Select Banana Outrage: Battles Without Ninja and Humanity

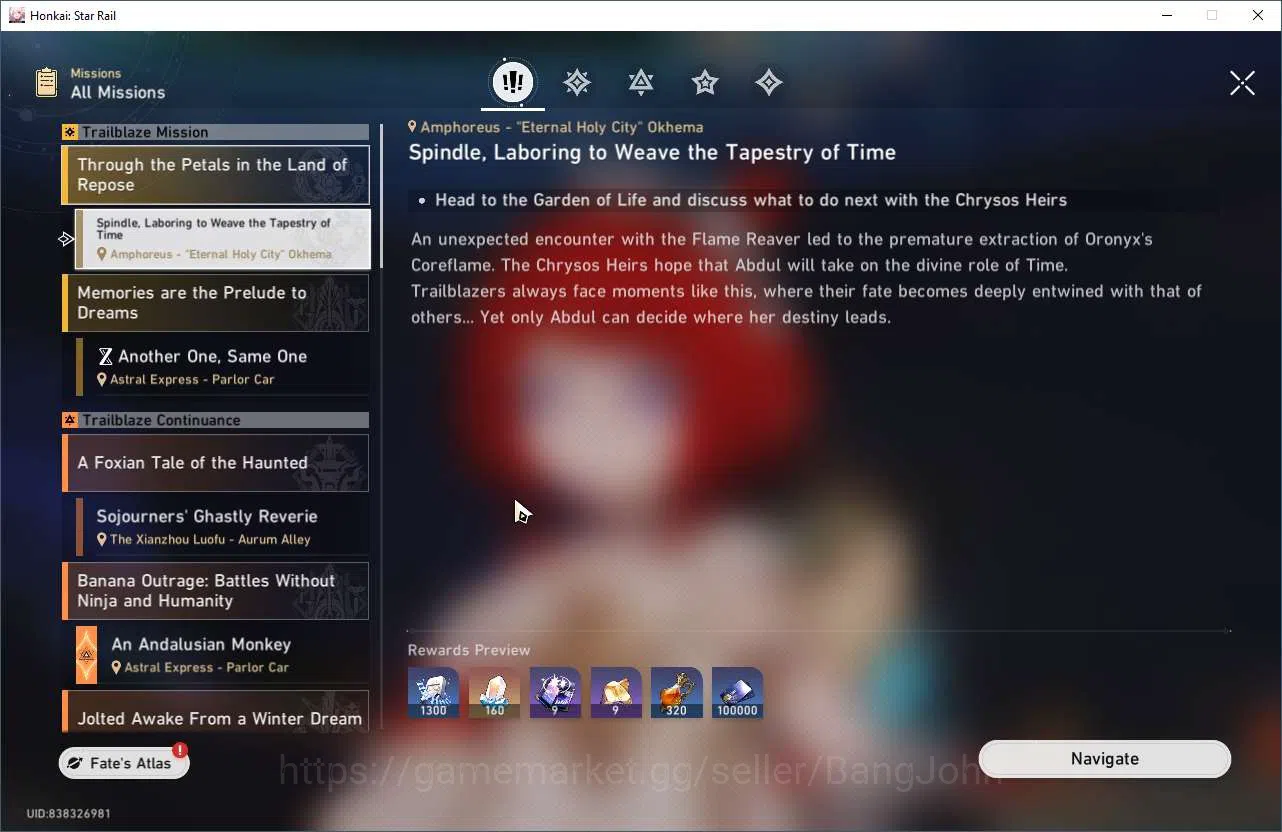(x=216, y=591)
